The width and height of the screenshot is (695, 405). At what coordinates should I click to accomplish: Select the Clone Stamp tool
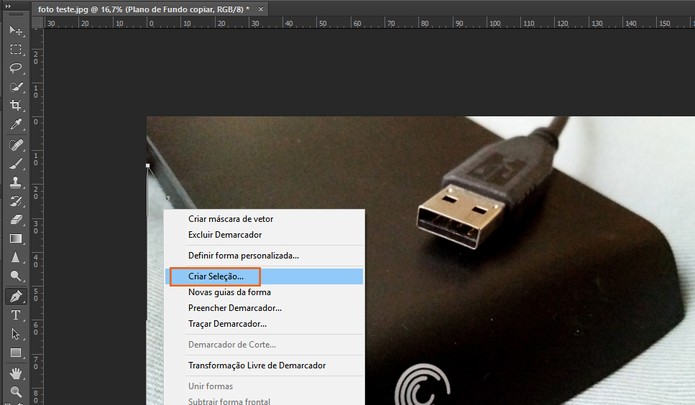pyautogui.click(x=16, y=182)
